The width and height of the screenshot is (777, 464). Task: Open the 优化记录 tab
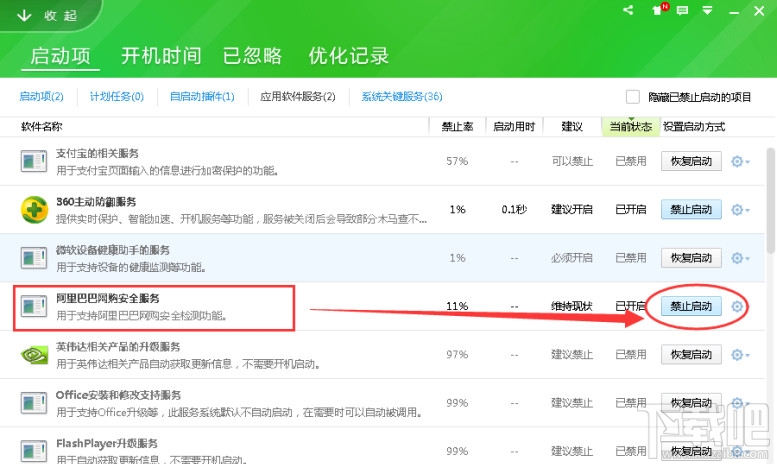348,56
